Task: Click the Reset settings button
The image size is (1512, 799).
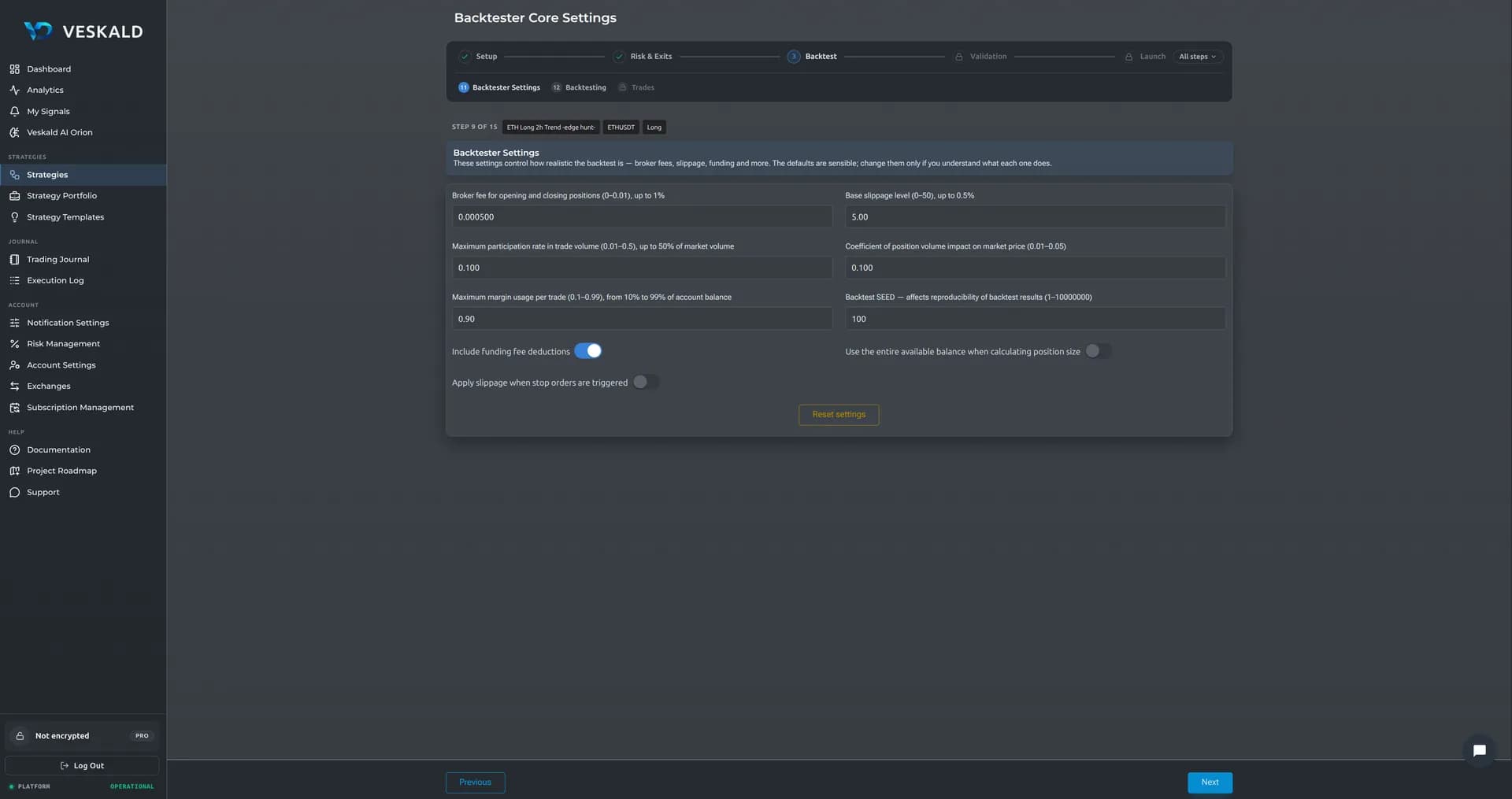Action: click(839, 415)
